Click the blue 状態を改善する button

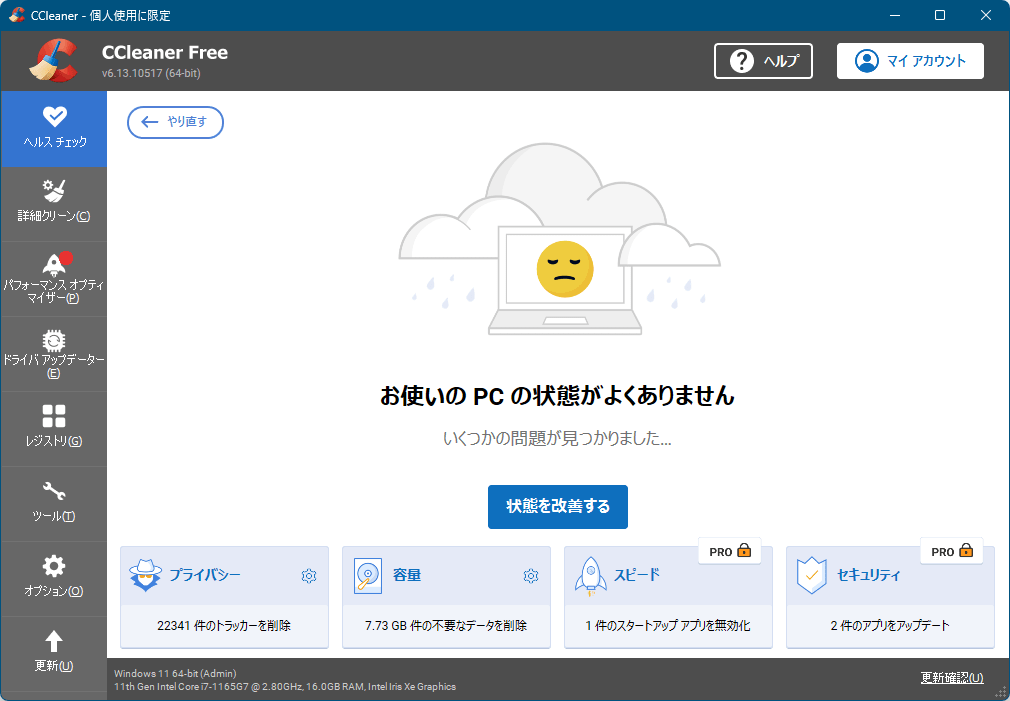[x=557, y=506]
